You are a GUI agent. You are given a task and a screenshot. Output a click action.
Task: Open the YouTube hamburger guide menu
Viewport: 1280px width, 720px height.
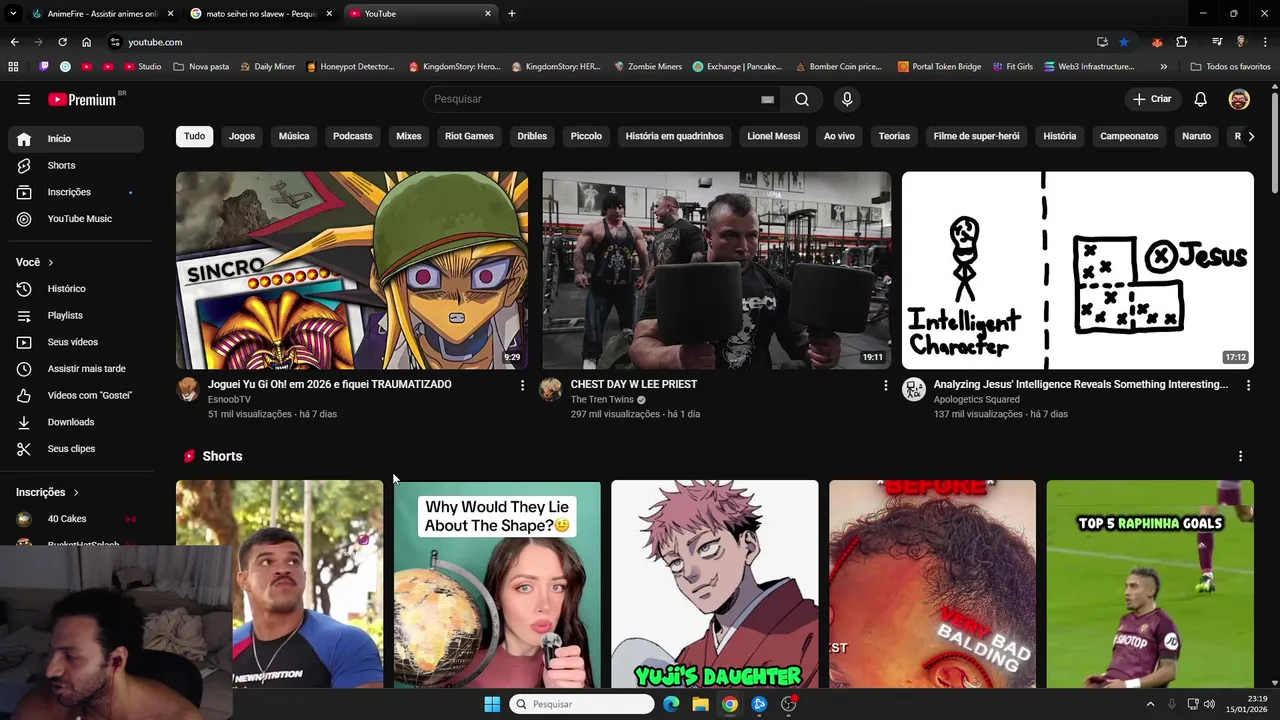[24, 99]
